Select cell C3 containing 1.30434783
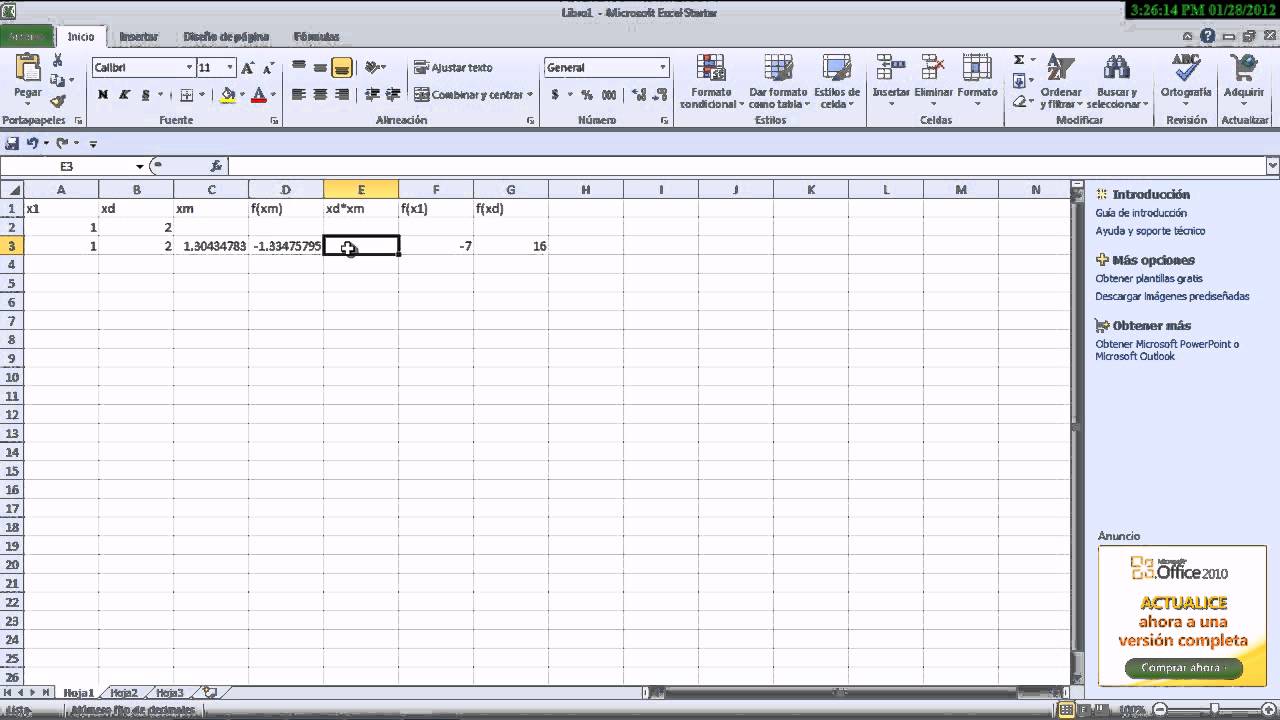 (211, 246)
